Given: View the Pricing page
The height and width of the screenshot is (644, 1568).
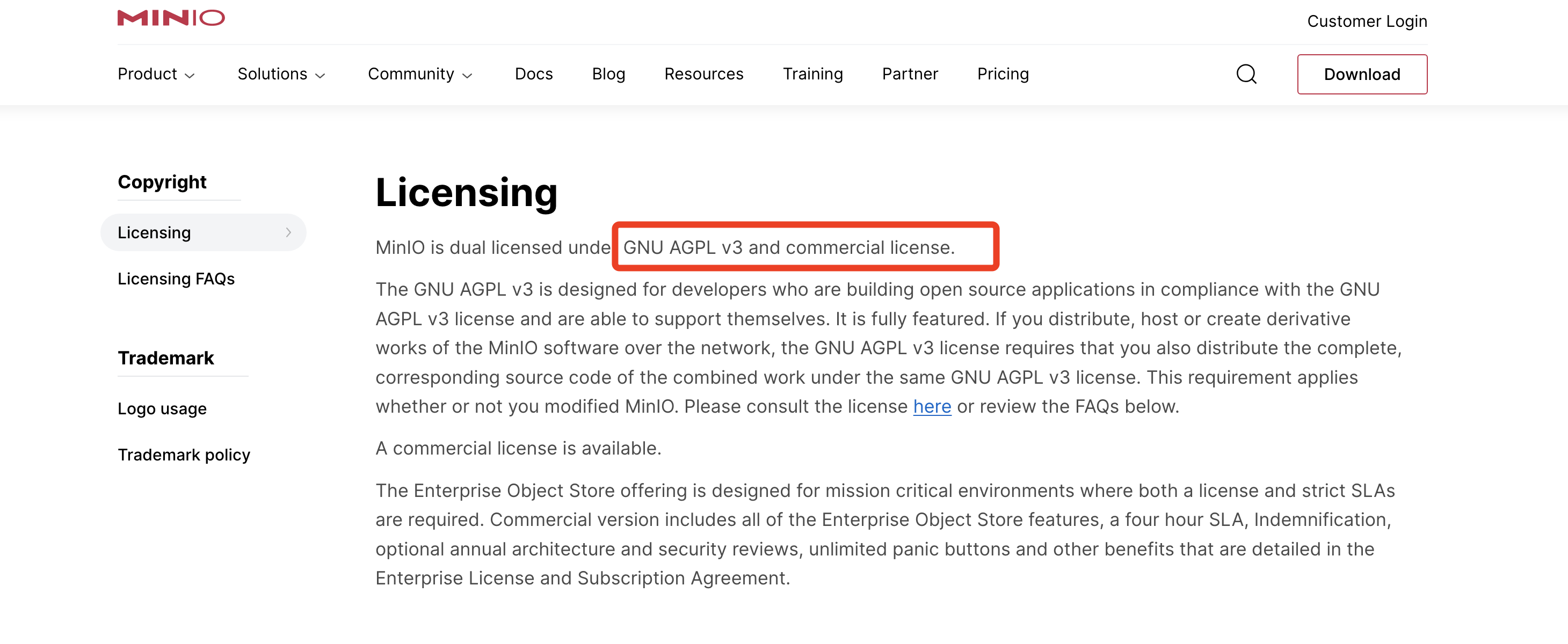Looking at the screenshot, I should click(1003, 74).
